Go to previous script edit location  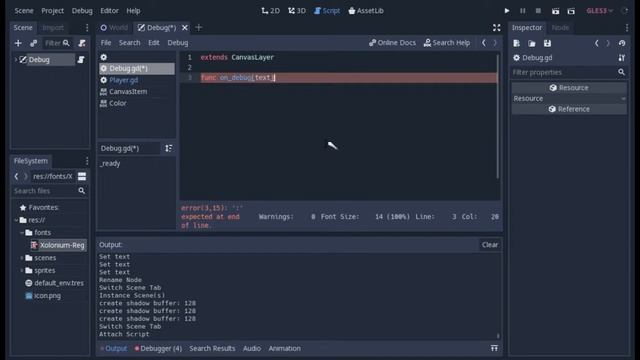pos(484,42)
